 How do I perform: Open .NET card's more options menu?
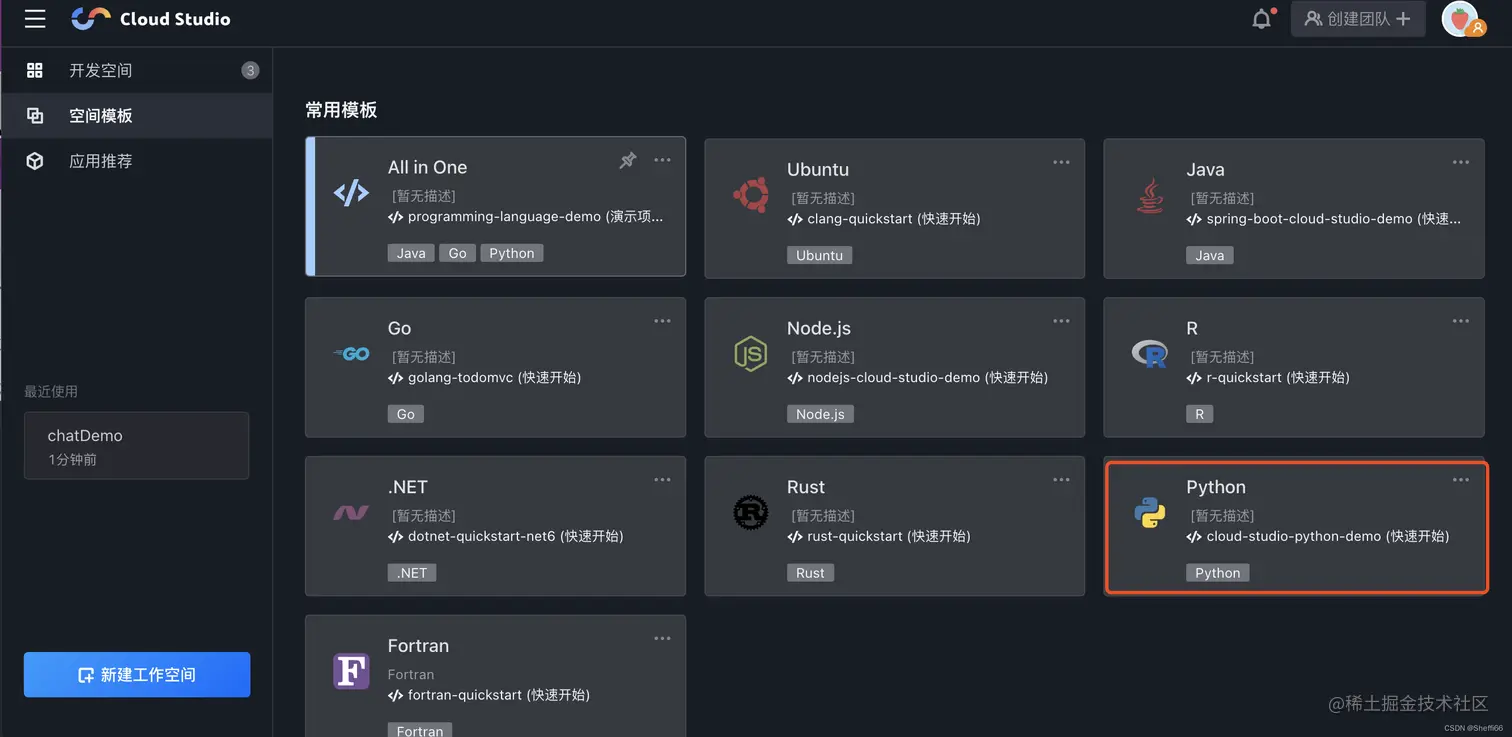(662, 480)
